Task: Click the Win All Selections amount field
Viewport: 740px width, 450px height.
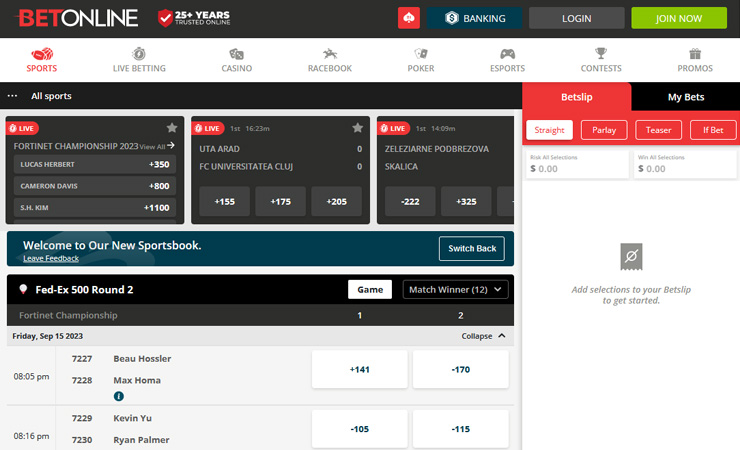Action: coord(685,164)
